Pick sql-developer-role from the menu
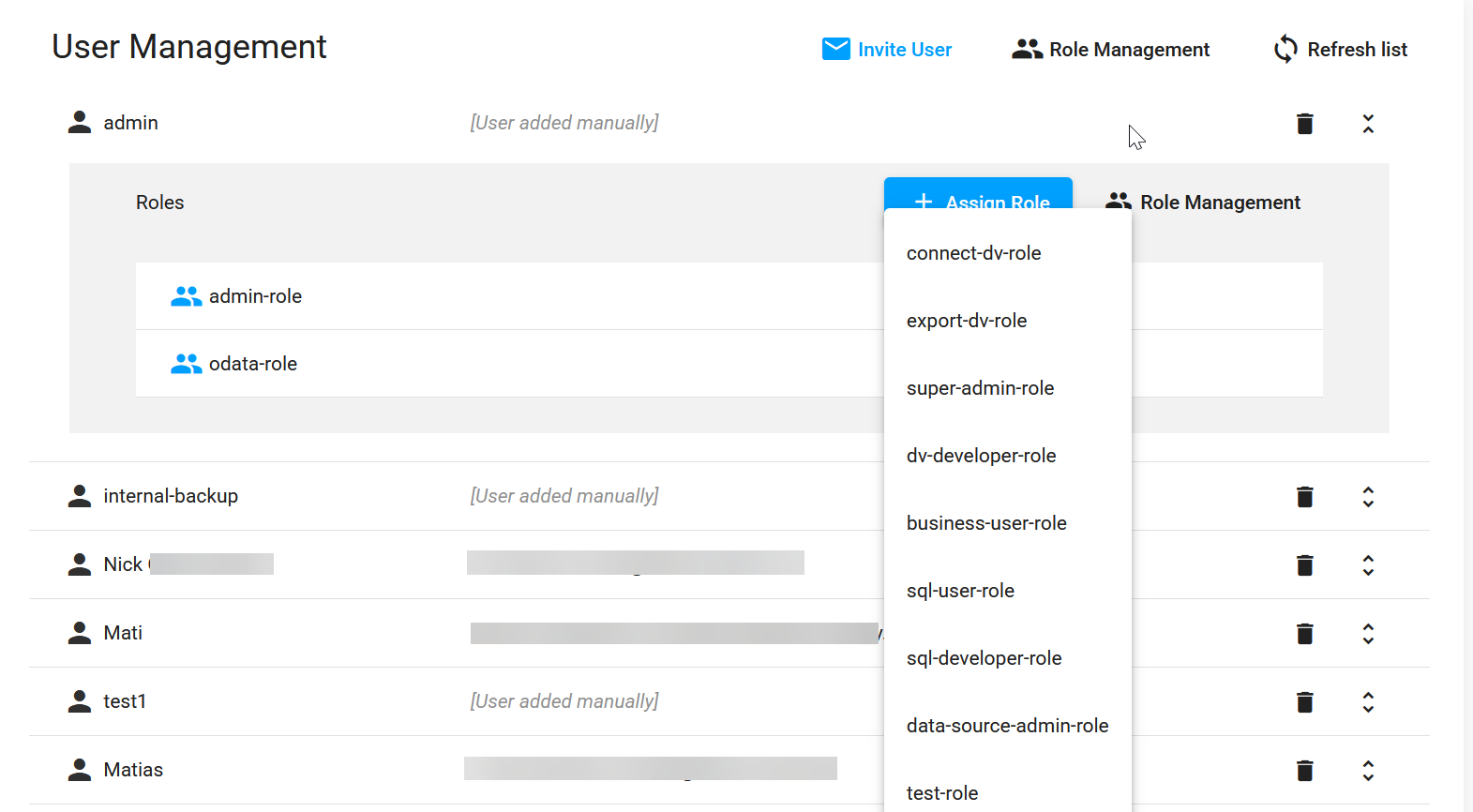Screen dimensions: 1473x812 [984, 658]
